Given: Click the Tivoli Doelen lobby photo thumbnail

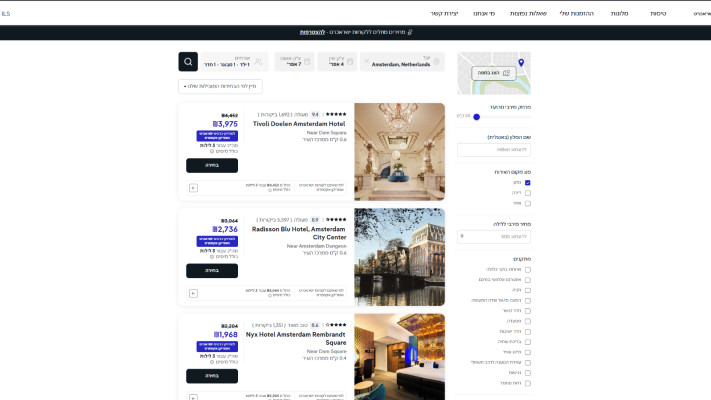Looking at the screenshot, I should point(399,151).
